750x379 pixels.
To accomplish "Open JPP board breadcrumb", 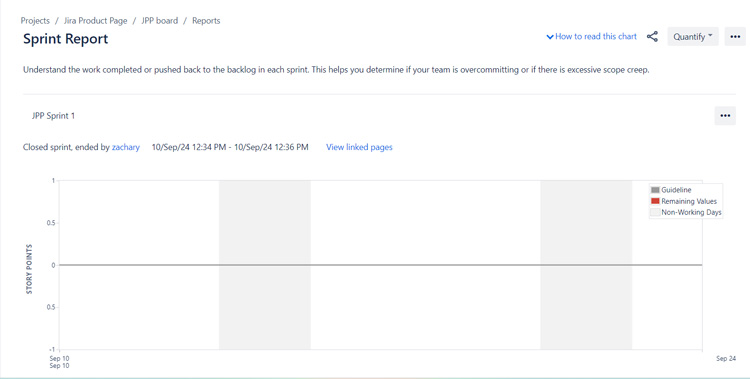I will pos(160,21).
